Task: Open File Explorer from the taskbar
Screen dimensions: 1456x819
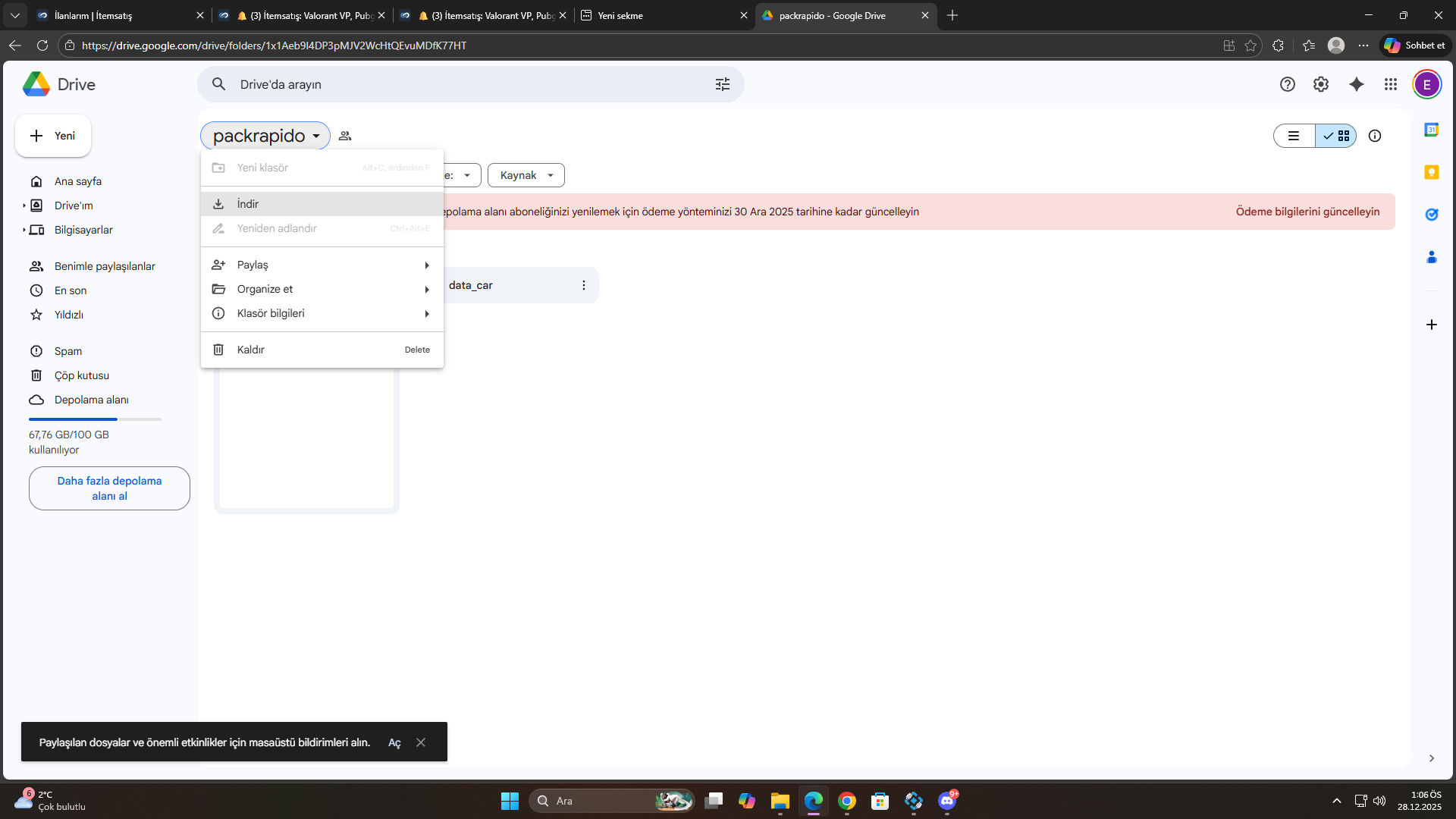Action: pyautogui.click(x=780, y=801)
